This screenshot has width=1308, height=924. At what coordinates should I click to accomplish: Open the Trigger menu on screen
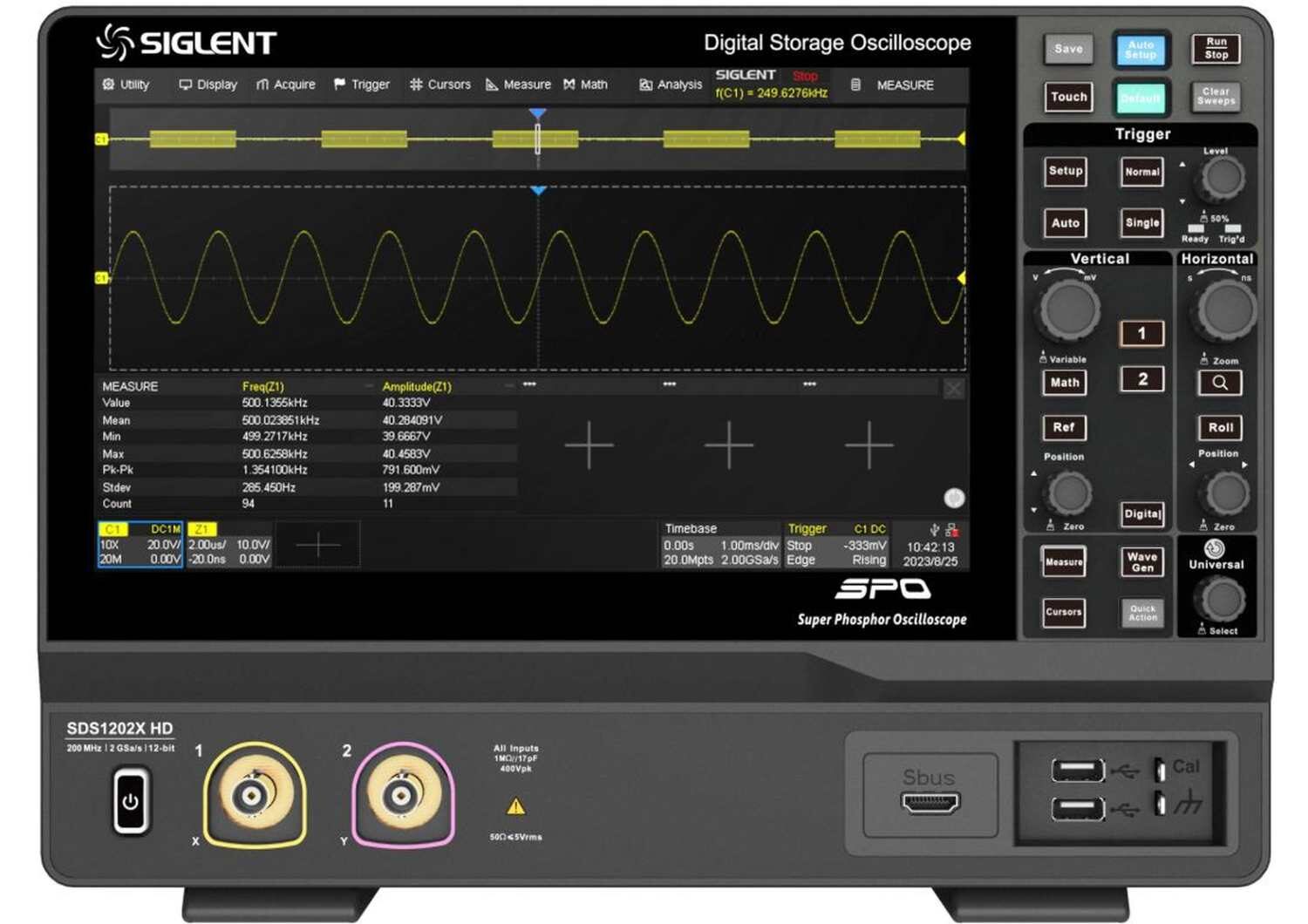click(x=361, y=85)
